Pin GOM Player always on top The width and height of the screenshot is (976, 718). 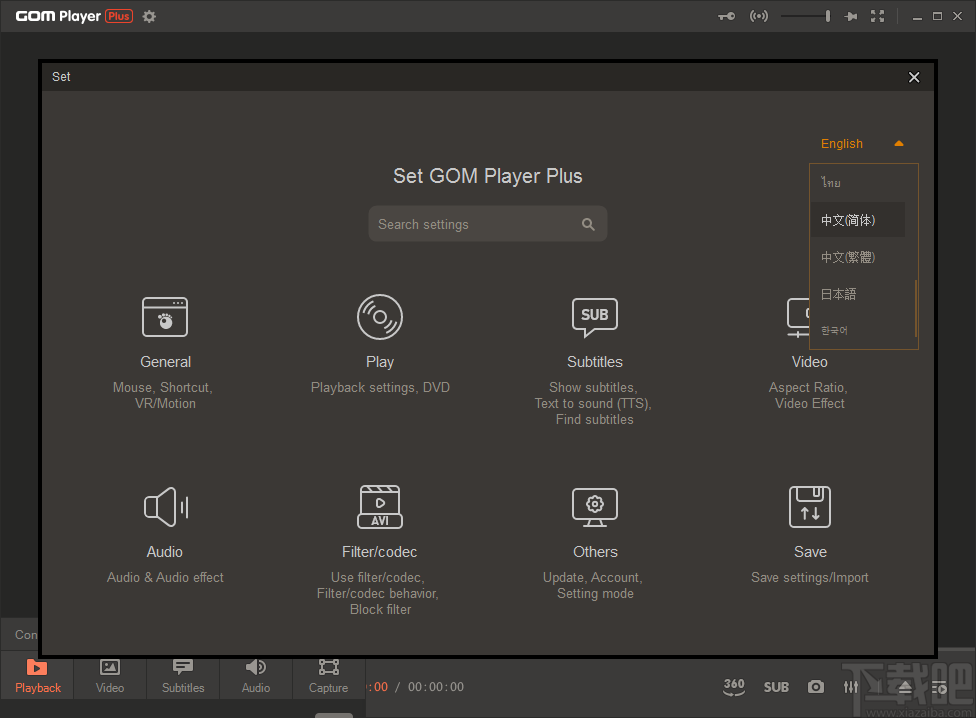(850, 16)
